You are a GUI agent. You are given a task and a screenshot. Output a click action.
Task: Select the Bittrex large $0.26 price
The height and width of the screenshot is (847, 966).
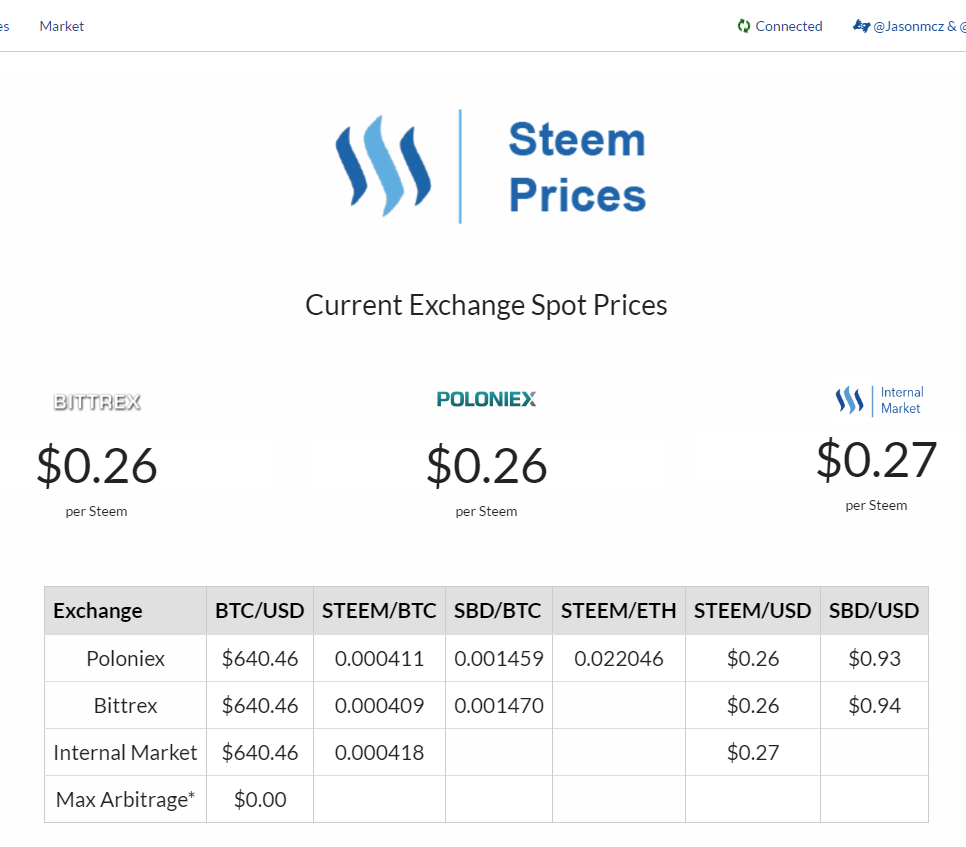point(97,465)
